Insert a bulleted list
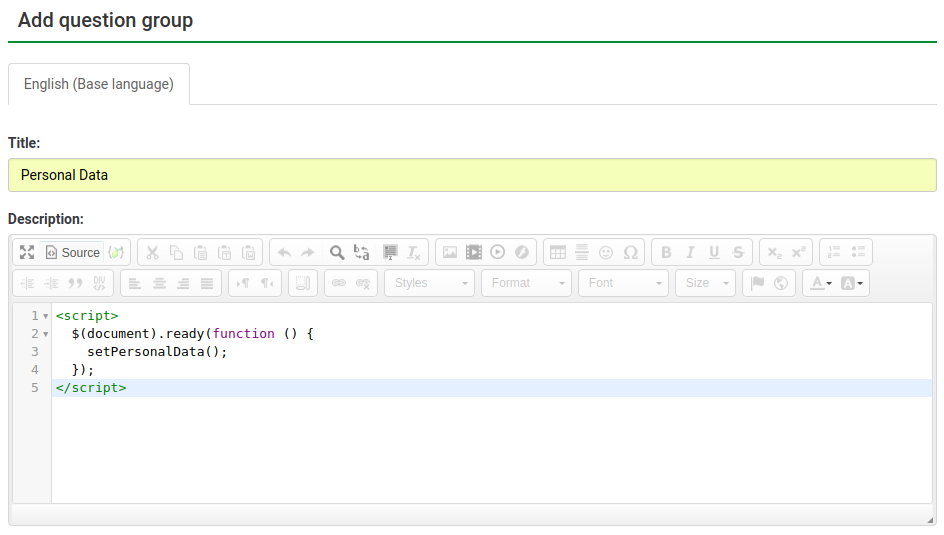This screenshot has height=535, width=944. 858,252
